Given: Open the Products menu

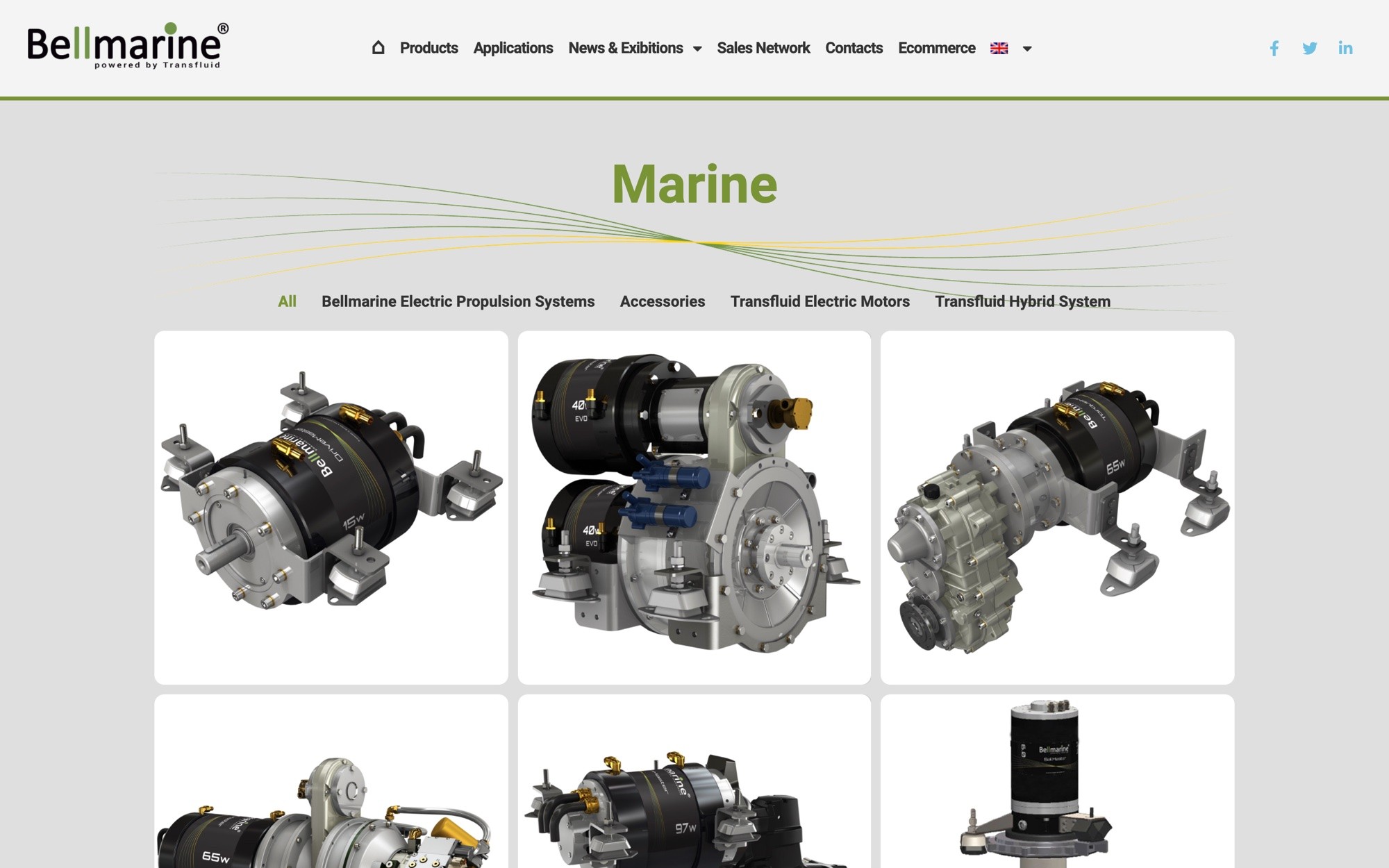Looking at the screenshot, I should pos(429,48).
